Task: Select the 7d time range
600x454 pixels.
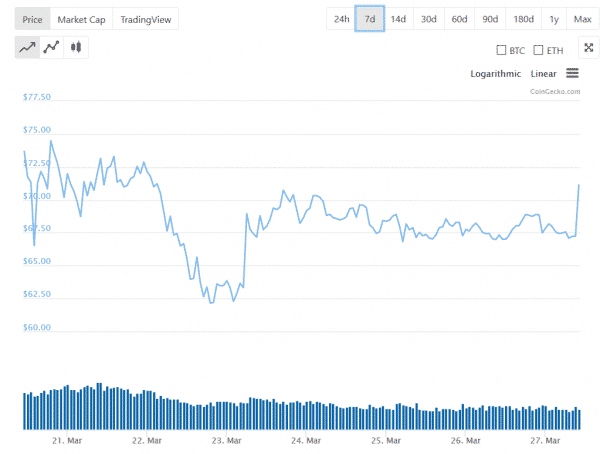Action: (370, 19)
